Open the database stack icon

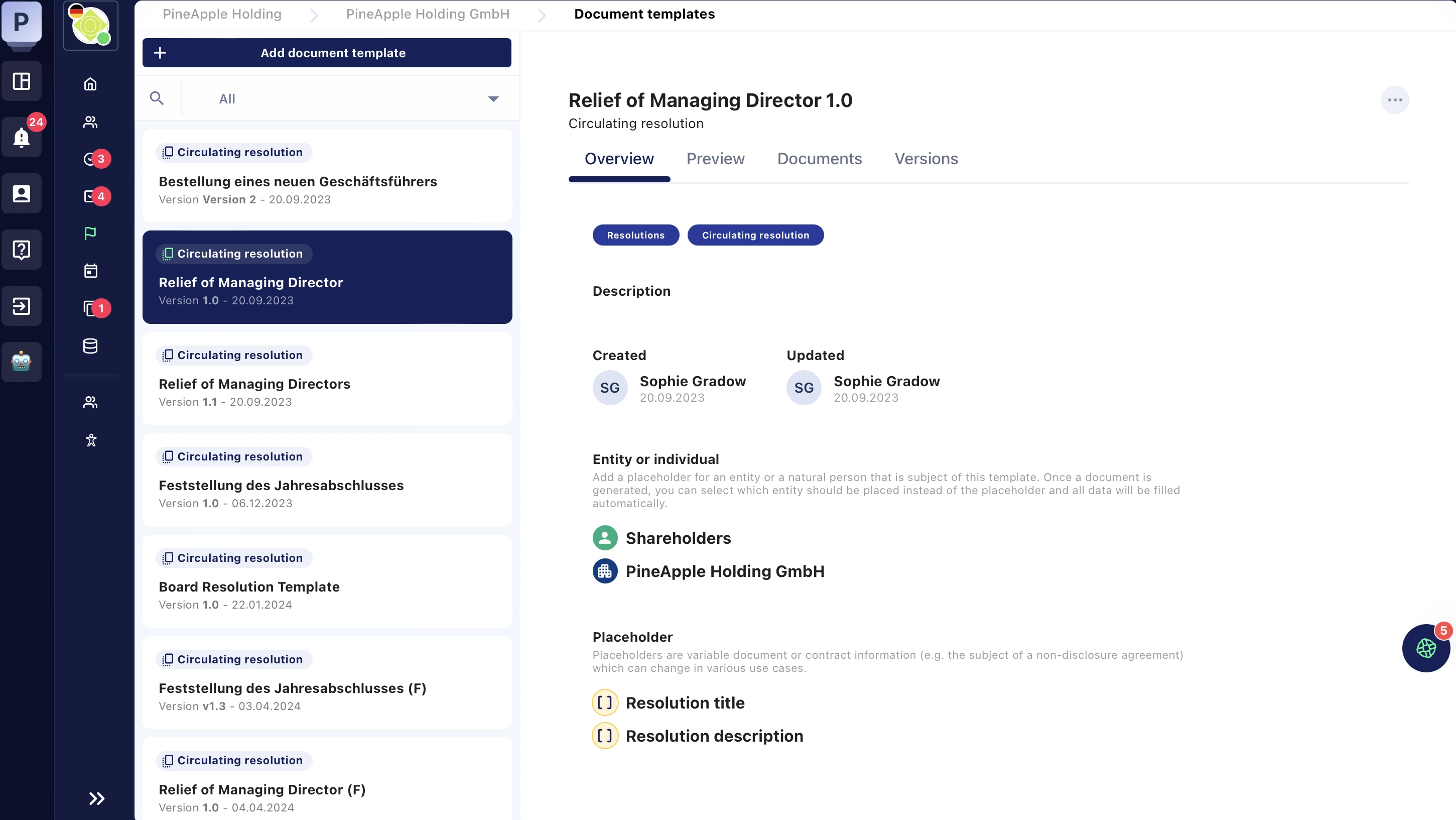coord(90,346)
